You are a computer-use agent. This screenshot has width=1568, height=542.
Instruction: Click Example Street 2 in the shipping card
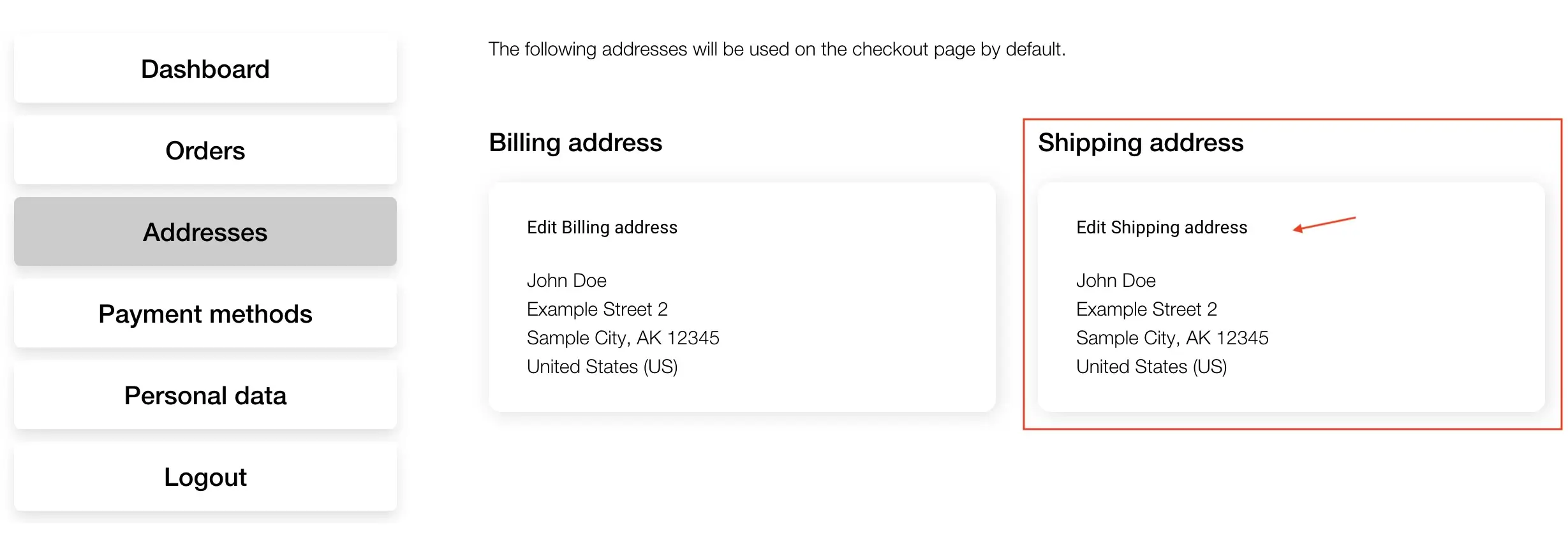pyautogui.click(x=1146, y=309)
